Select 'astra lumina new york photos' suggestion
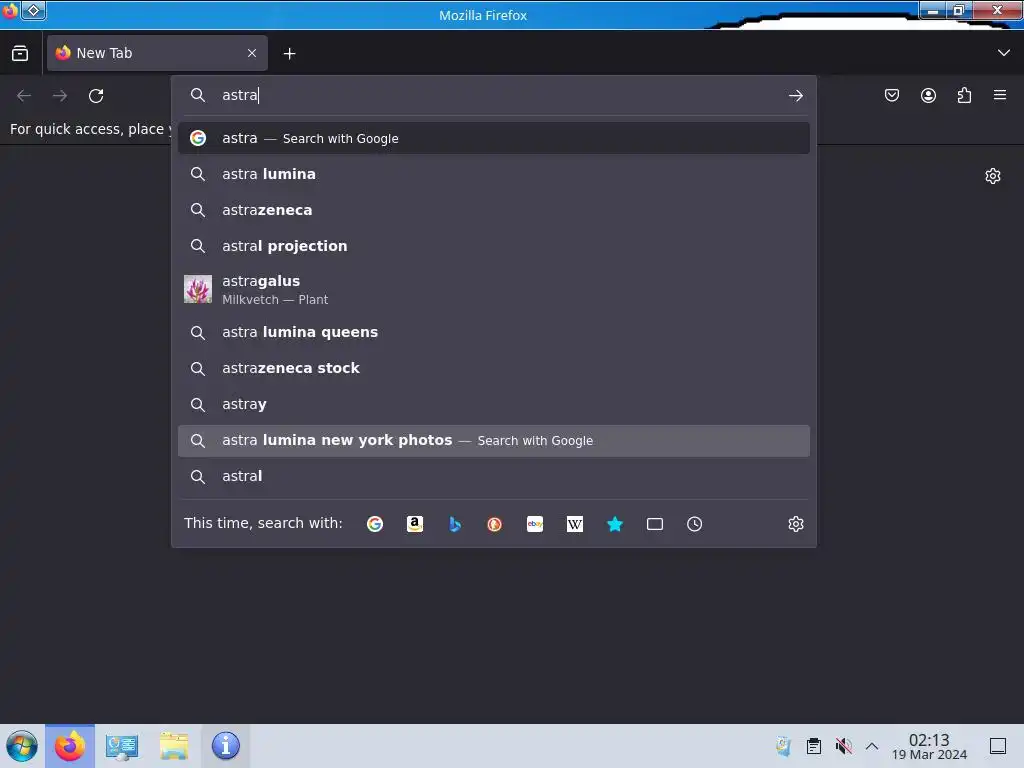Viewport: 1024px width, 768px height. pyautogui.click(x=494, y=441)
